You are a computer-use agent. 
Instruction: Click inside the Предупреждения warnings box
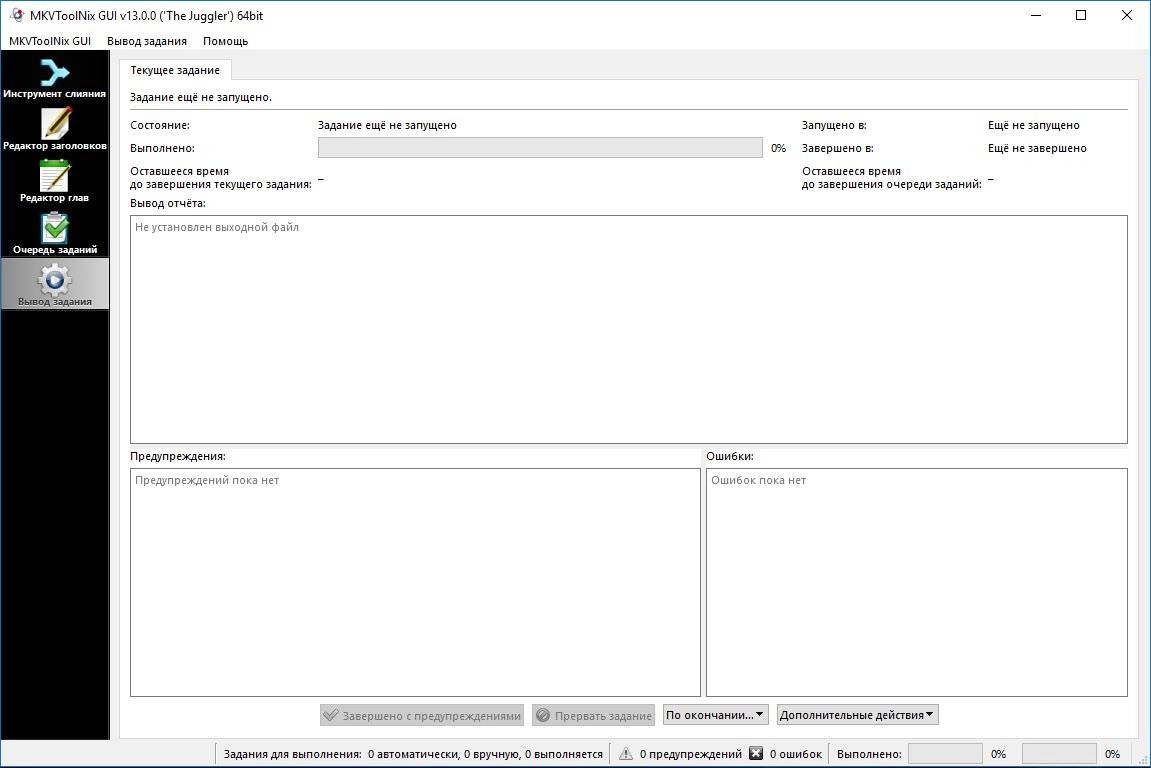(415, 582)
